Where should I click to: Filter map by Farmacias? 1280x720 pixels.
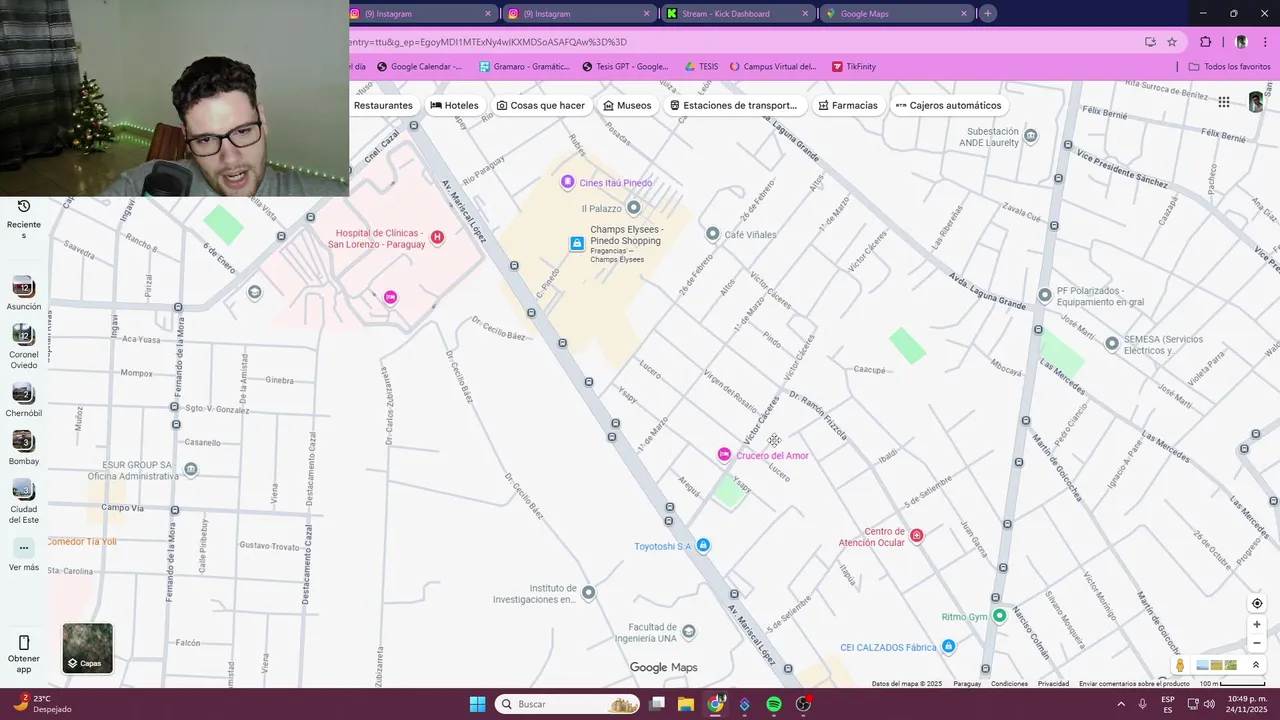847,105
